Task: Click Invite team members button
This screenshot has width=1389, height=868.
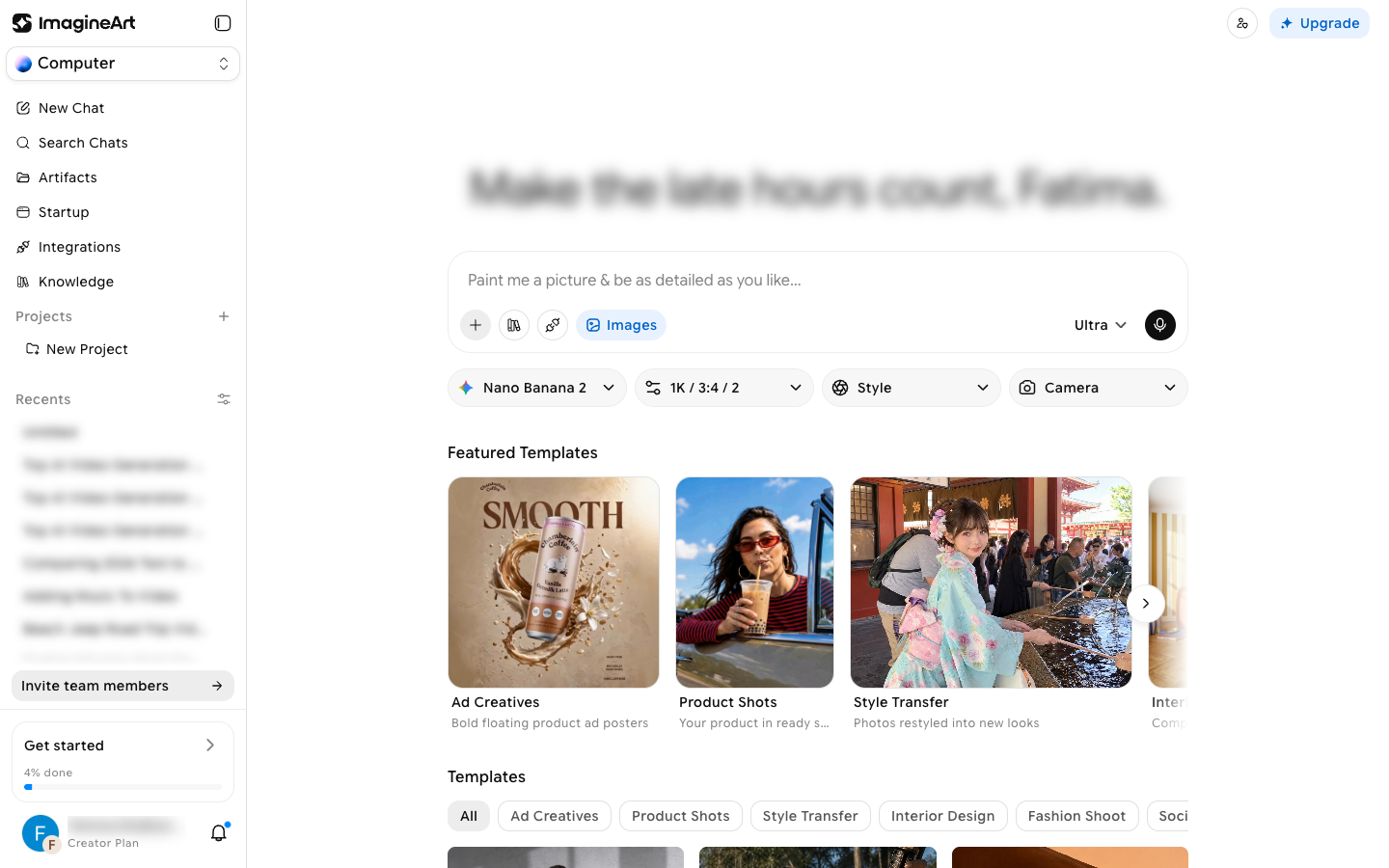Action: 123,686
